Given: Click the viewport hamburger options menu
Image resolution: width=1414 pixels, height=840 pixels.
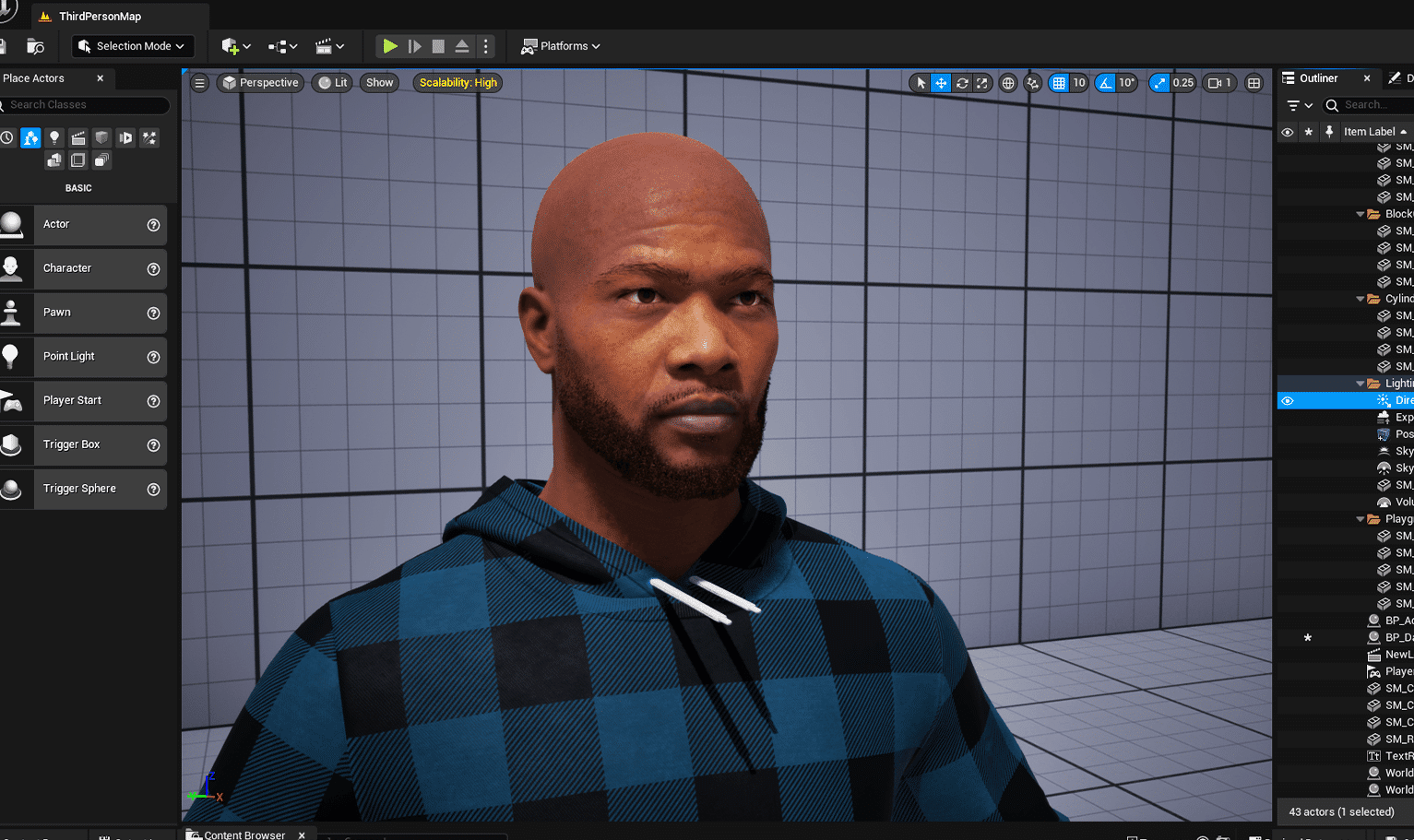Looking at the screenshot, I should tap(199, 83).
